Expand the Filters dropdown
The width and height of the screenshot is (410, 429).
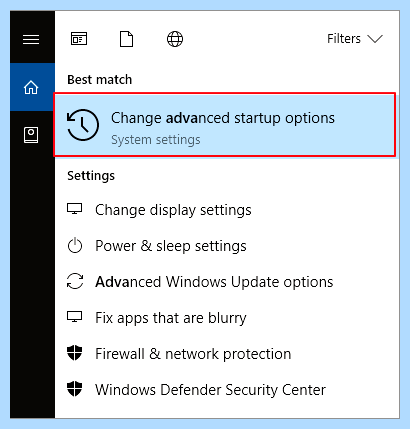tap(355, 39)
